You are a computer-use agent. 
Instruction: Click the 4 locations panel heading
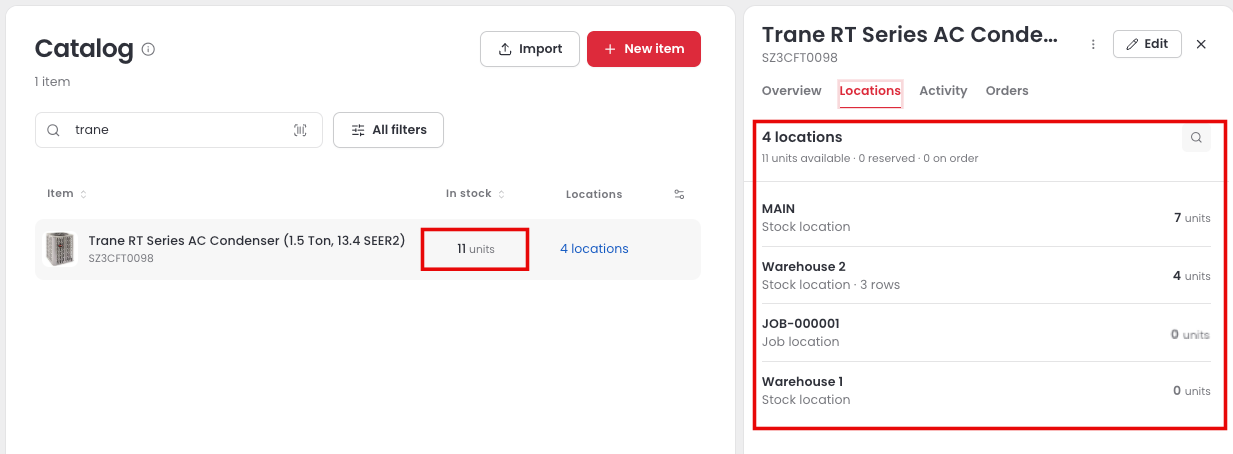[802, 137]
